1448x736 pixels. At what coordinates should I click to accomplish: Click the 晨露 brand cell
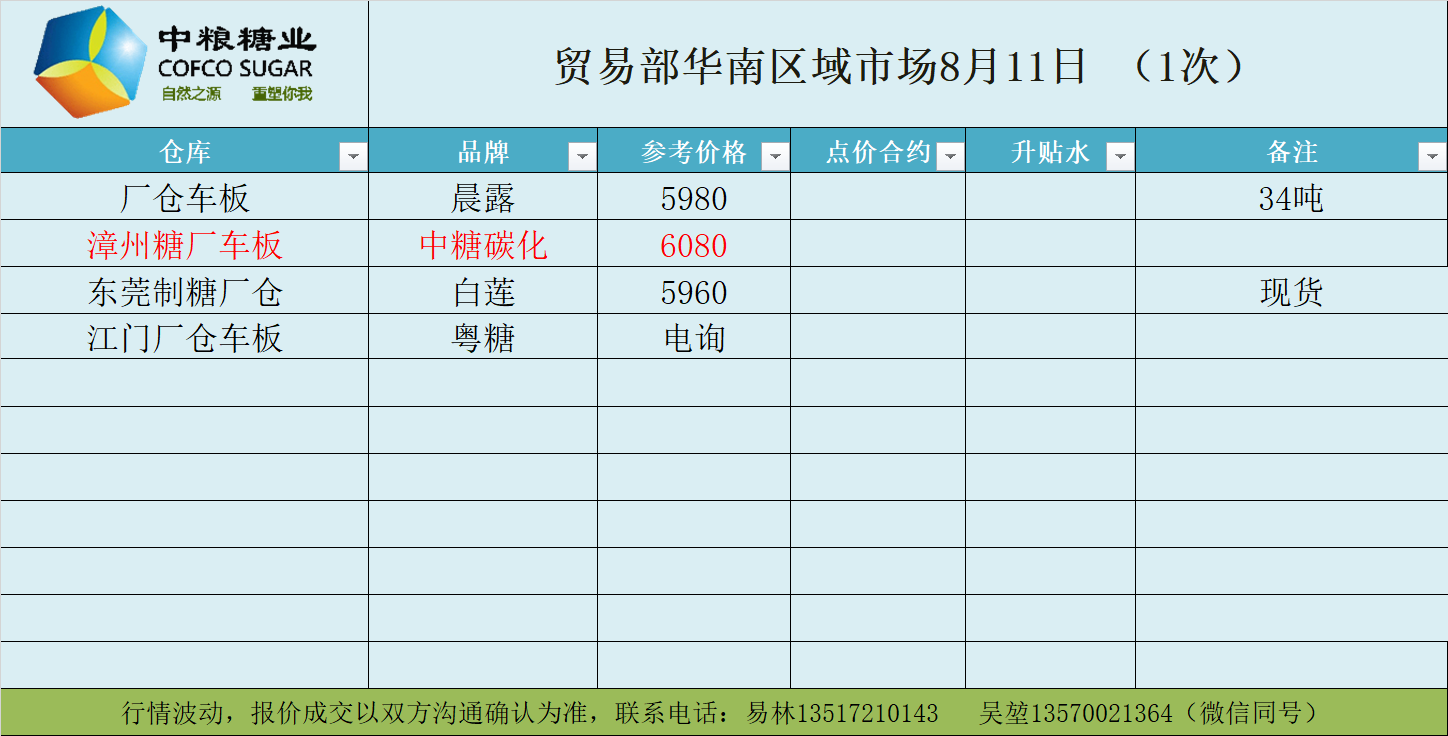tap(483, 198)
